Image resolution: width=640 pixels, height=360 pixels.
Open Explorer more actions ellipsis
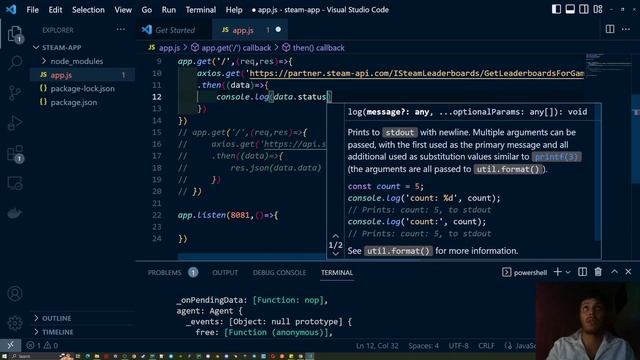coord(121,29)
